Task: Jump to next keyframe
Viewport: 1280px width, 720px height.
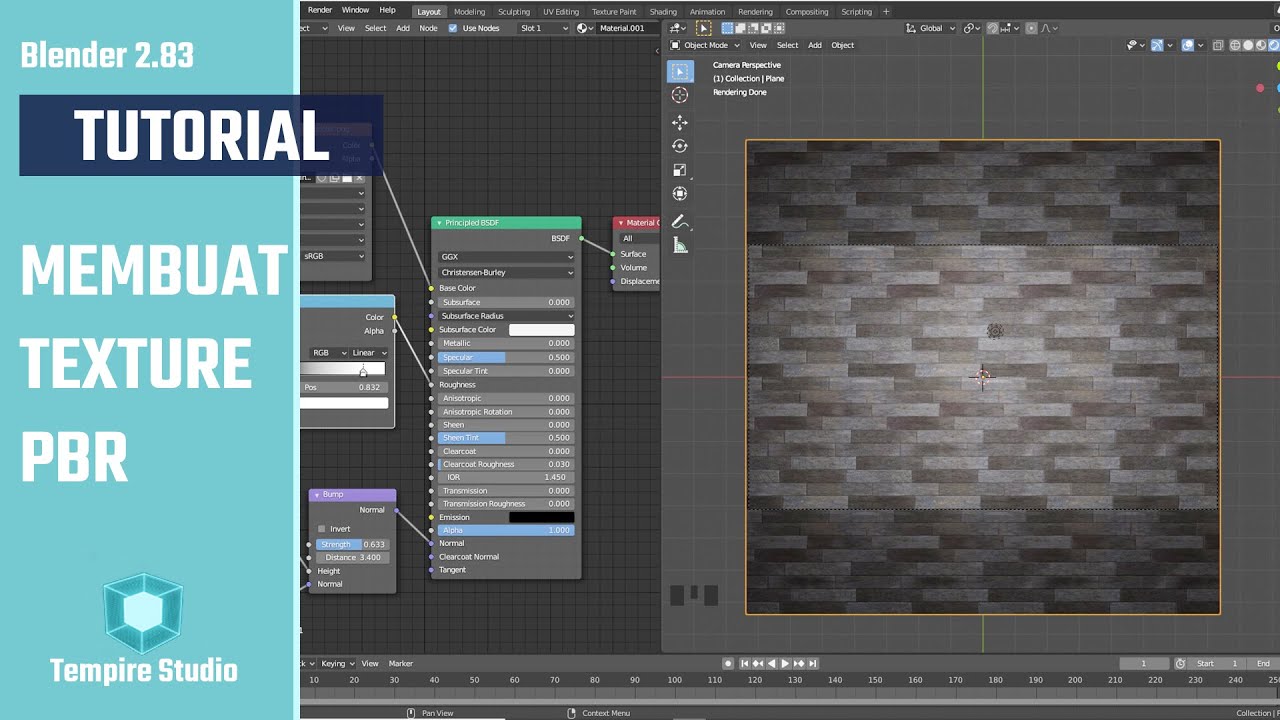Action: pyautogui.click(x=799, y=663)
